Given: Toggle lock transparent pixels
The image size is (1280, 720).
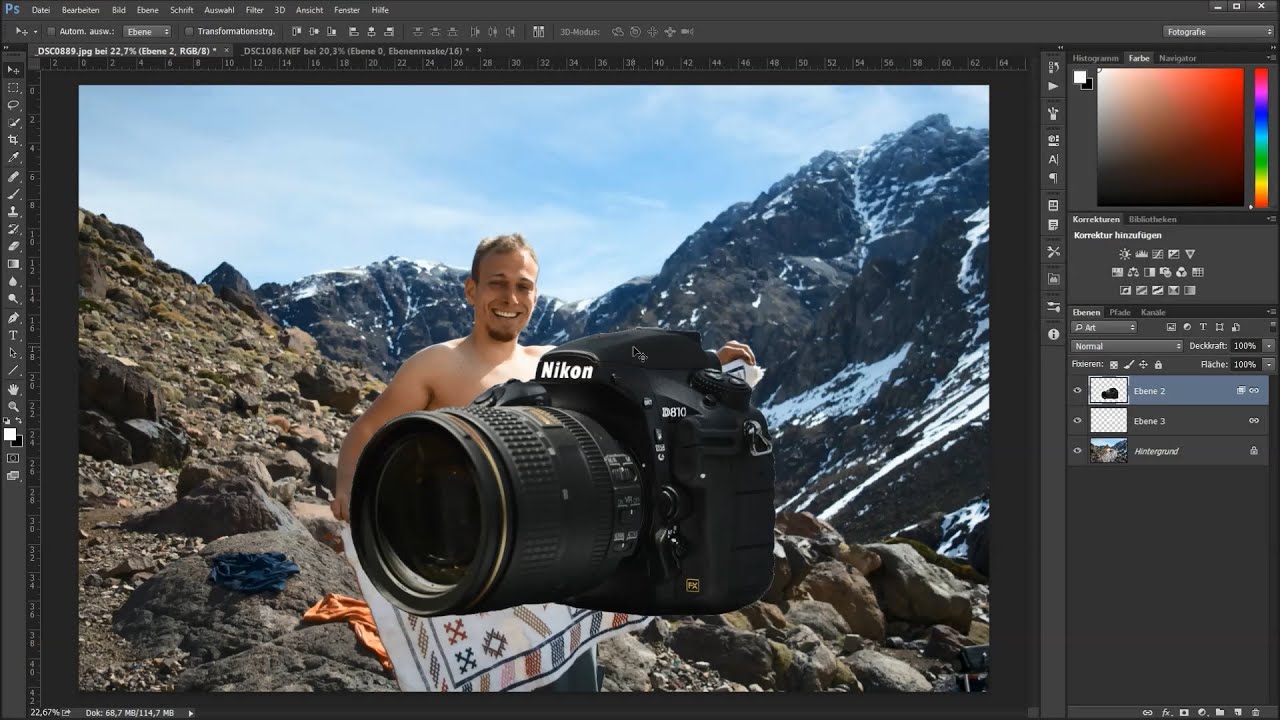Looking at the screenshot, I should pyautogui.click(x=1113, y=365).
